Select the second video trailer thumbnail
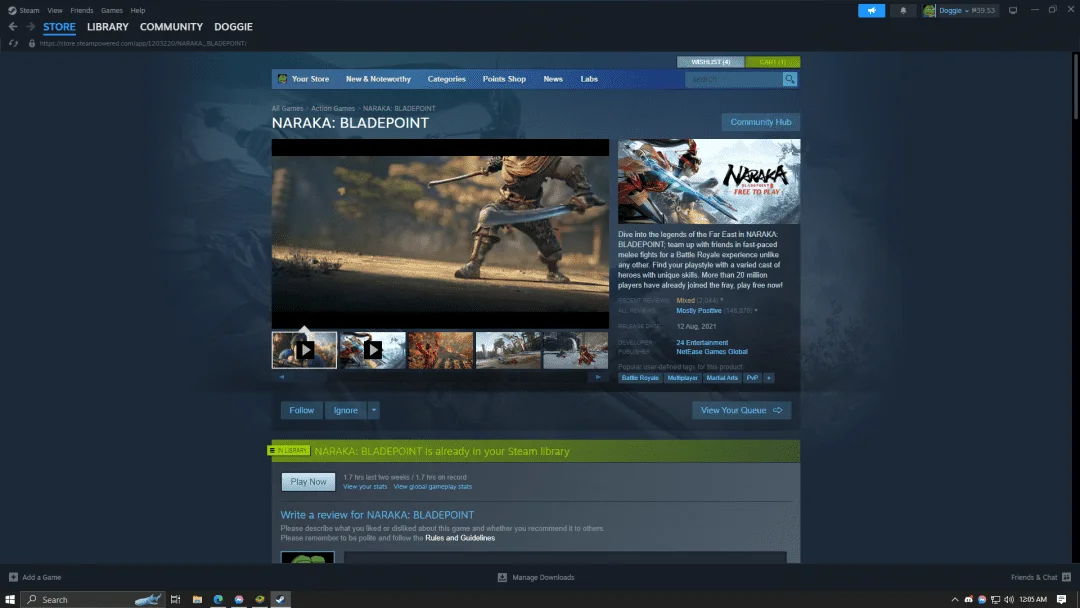 (373, 350)
